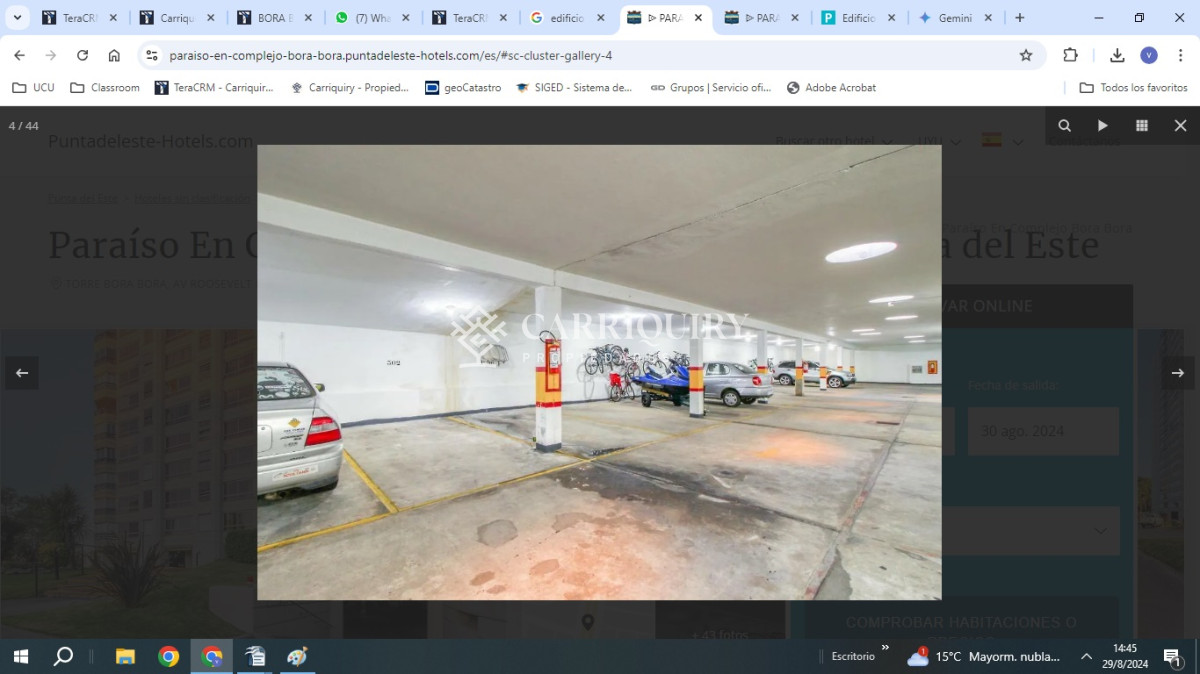
Task: View site information icon in address bar
Action: 151,55
